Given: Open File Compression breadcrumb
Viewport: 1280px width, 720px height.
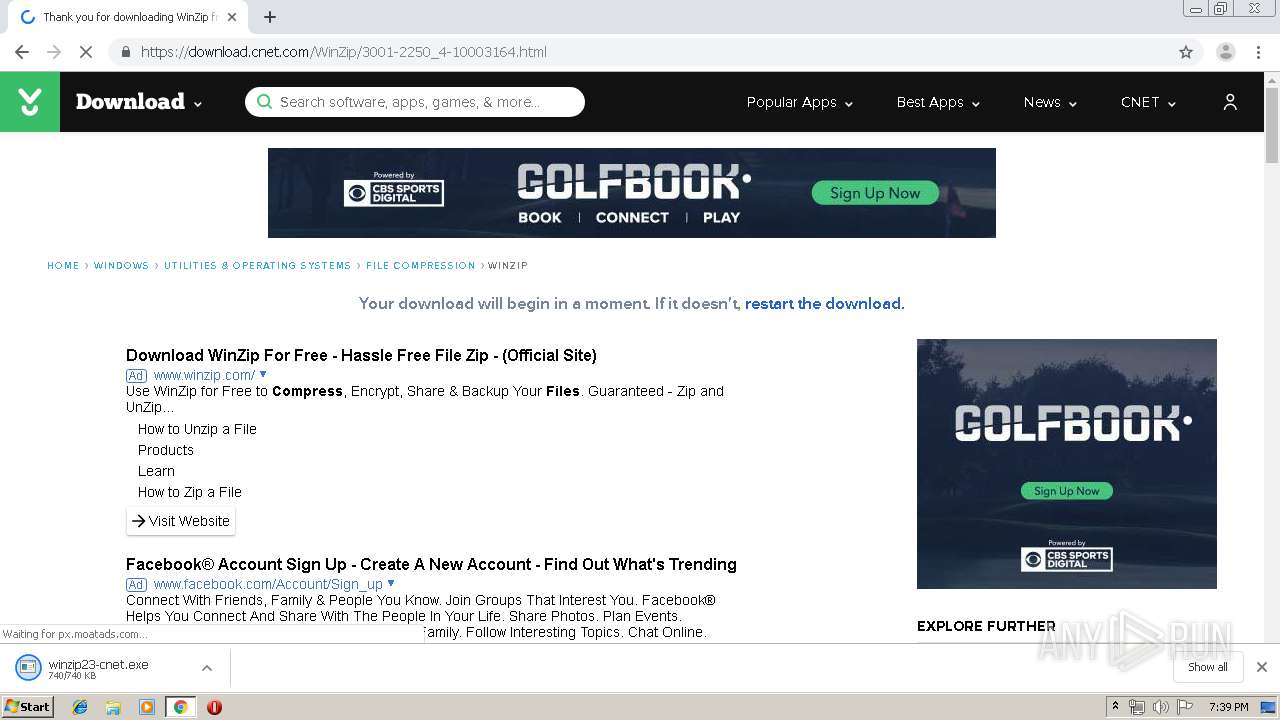Looking at the screenshot, I should tap(420, 266).
